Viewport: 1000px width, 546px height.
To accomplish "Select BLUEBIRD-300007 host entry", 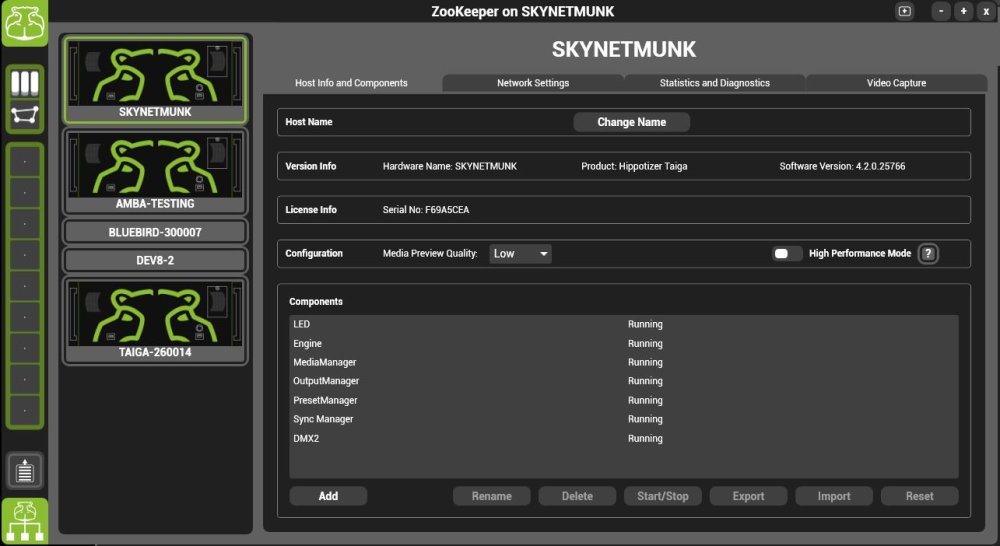I will click(x=155, y=232).
